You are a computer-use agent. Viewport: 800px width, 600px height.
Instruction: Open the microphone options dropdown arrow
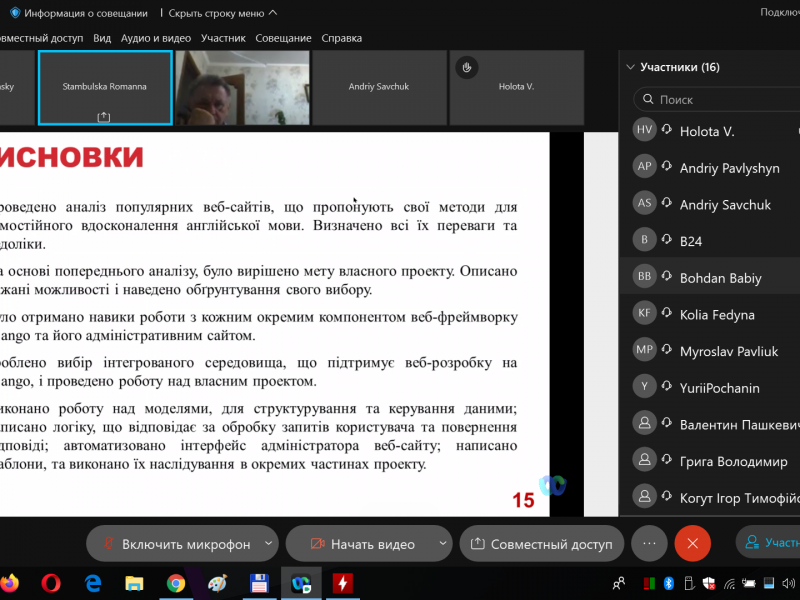coord(268,543)
